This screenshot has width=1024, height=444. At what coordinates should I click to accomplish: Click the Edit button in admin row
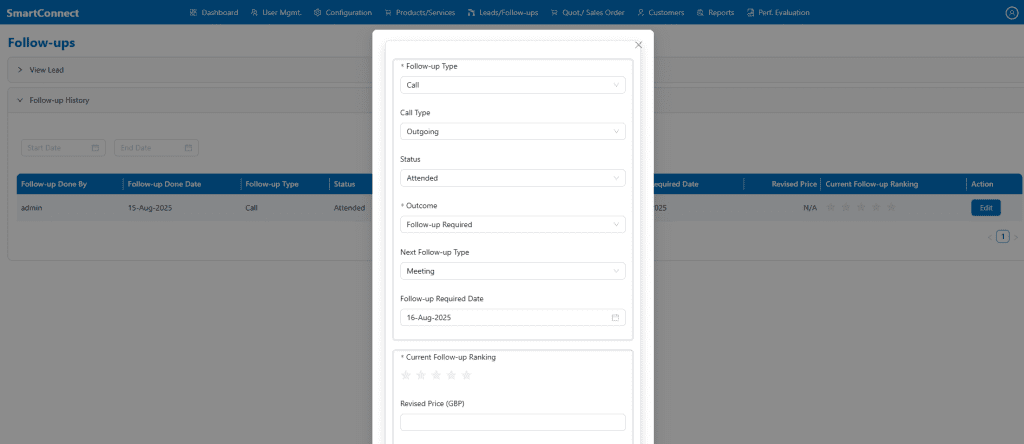tap(985, 208)
